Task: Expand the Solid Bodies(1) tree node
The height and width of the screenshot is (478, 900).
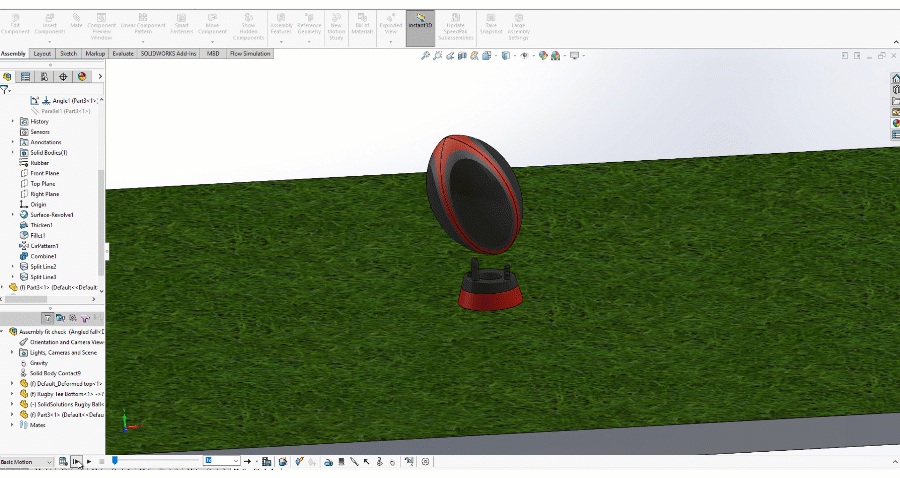Action: click(x=13, y=152)
